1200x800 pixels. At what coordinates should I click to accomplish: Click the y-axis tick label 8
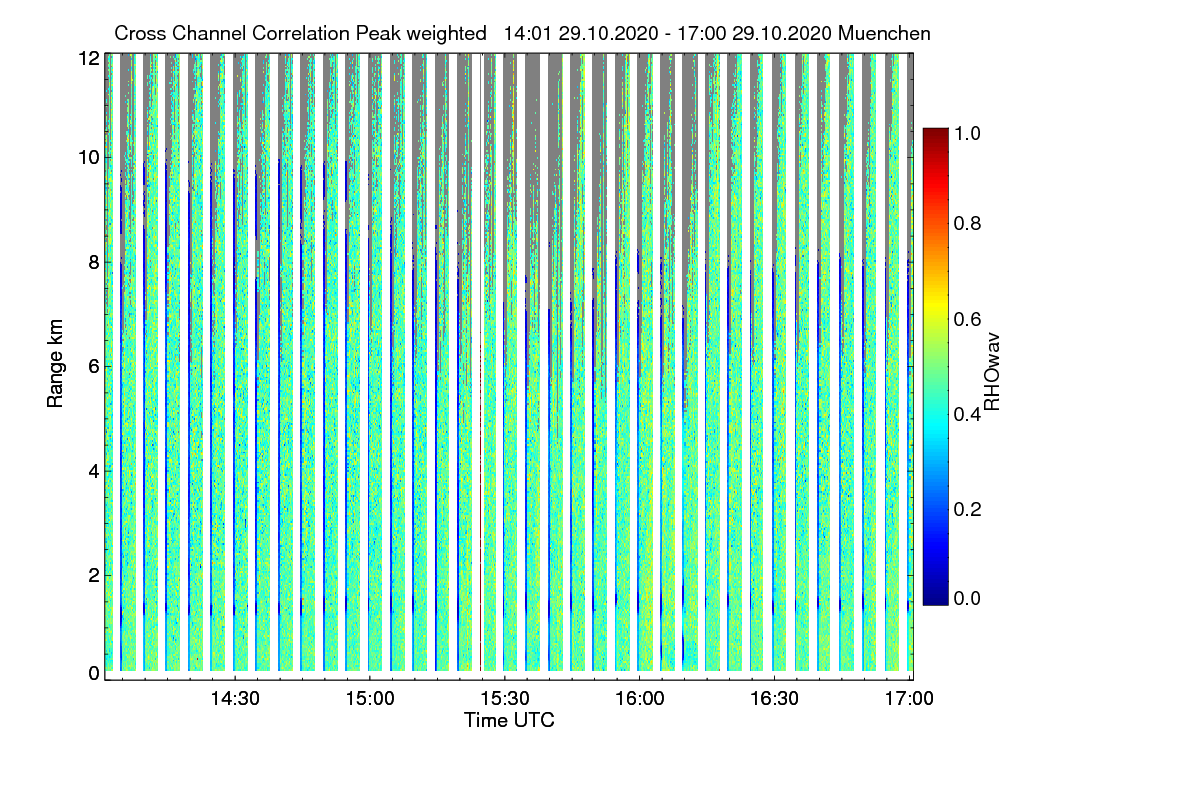pos(94,262)
